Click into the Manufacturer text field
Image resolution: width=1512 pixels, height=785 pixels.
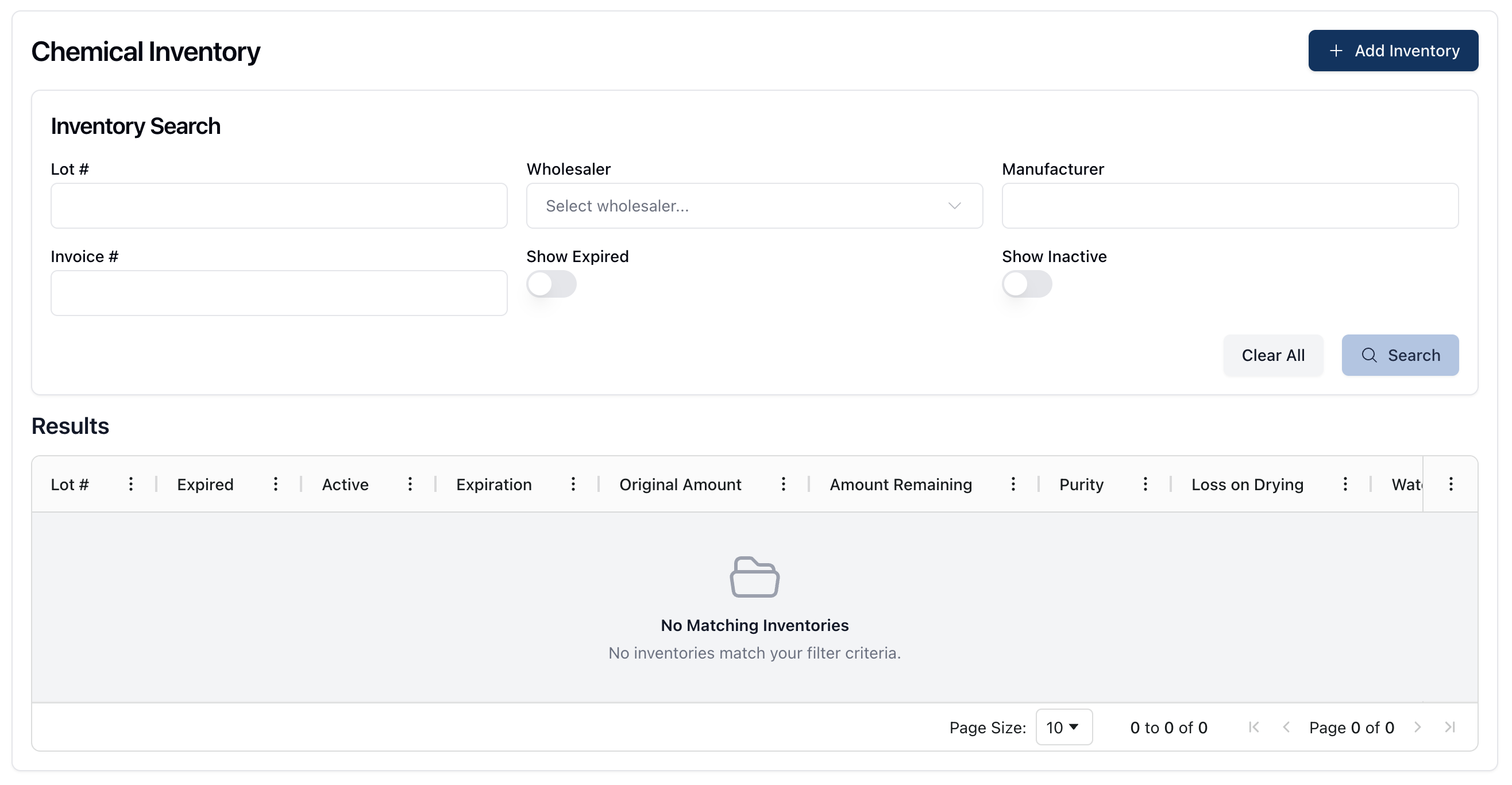1229,206
